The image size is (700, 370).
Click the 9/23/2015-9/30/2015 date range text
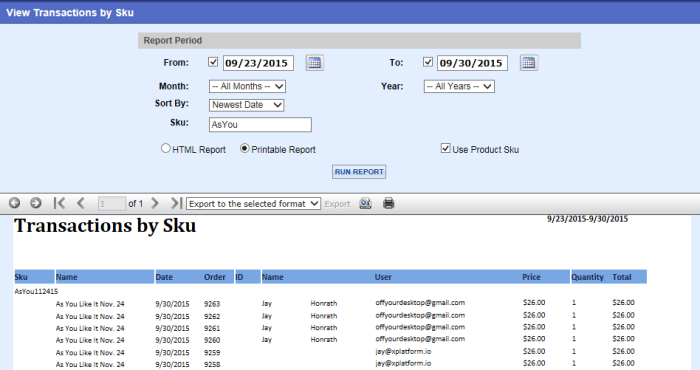click(x=588, y=219)
